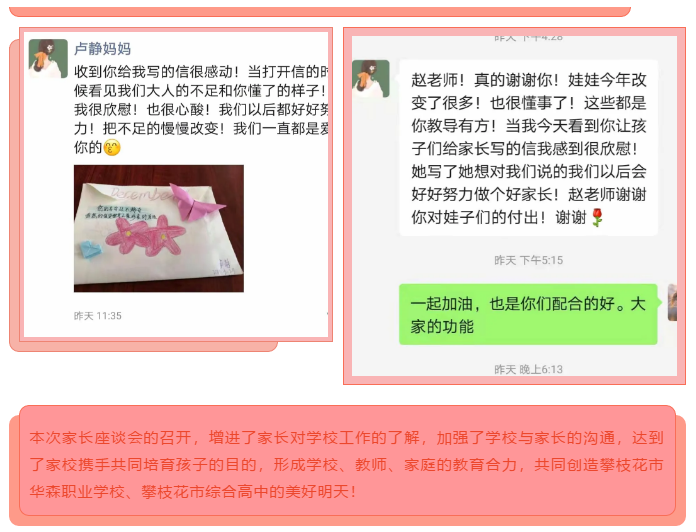The image size is (696, 532).
Task: Click the text 华森职业学校 in the red box
Action: pyautogui.click(x=77, y=492)
